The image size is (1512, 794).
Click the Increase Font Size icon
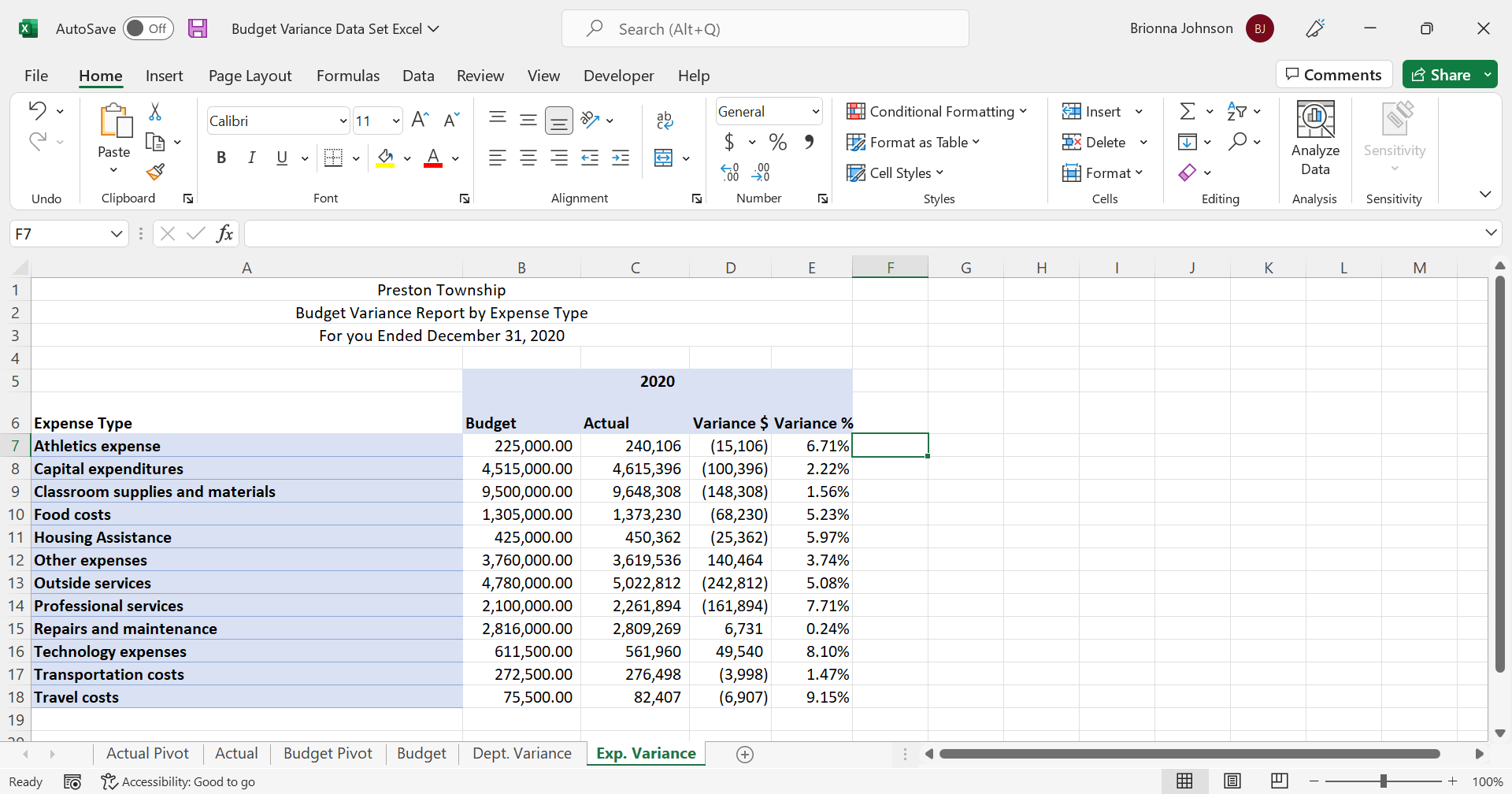click(x=420, y=120)
